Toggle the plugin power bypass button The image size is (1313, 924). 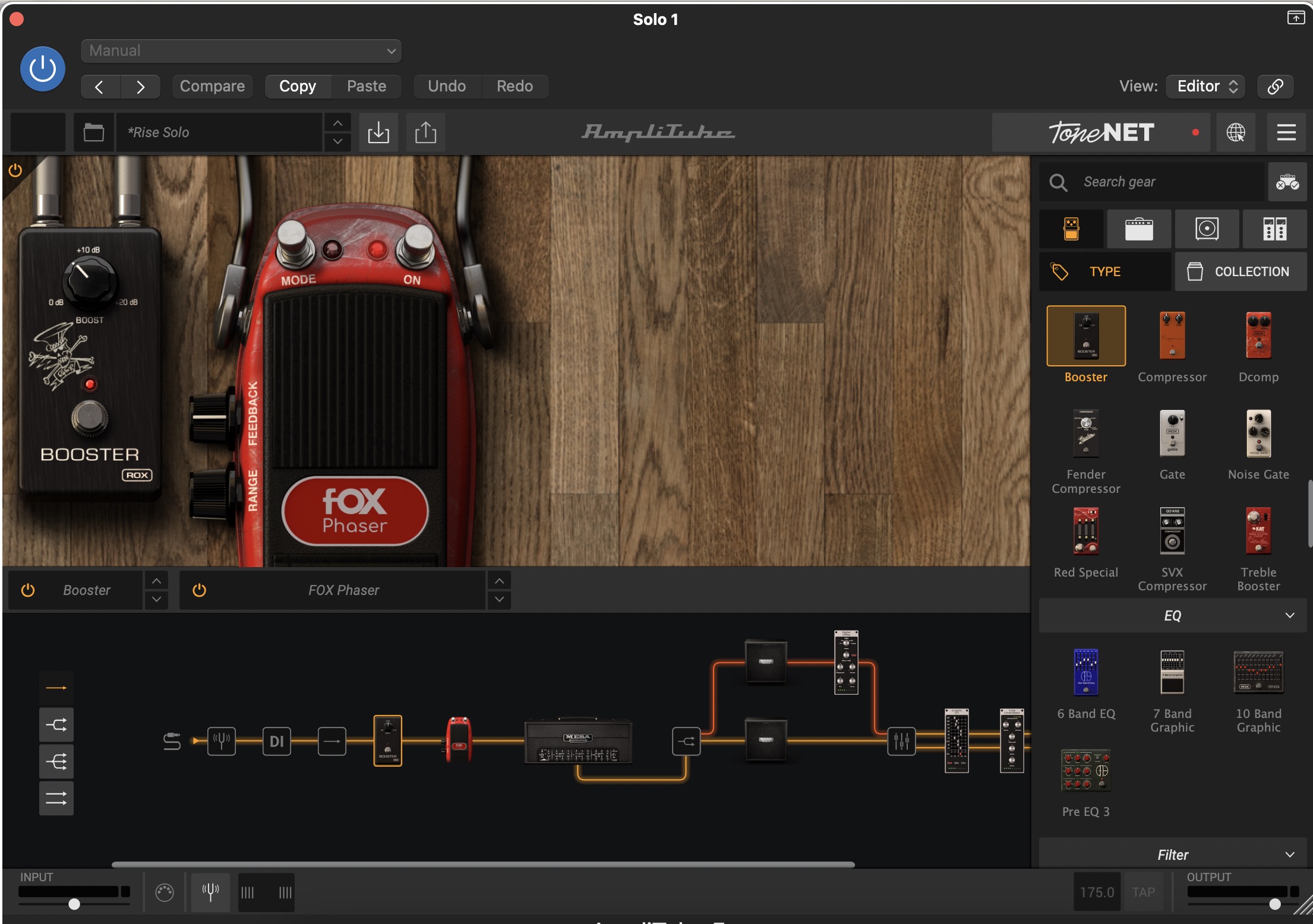(43, 69)
